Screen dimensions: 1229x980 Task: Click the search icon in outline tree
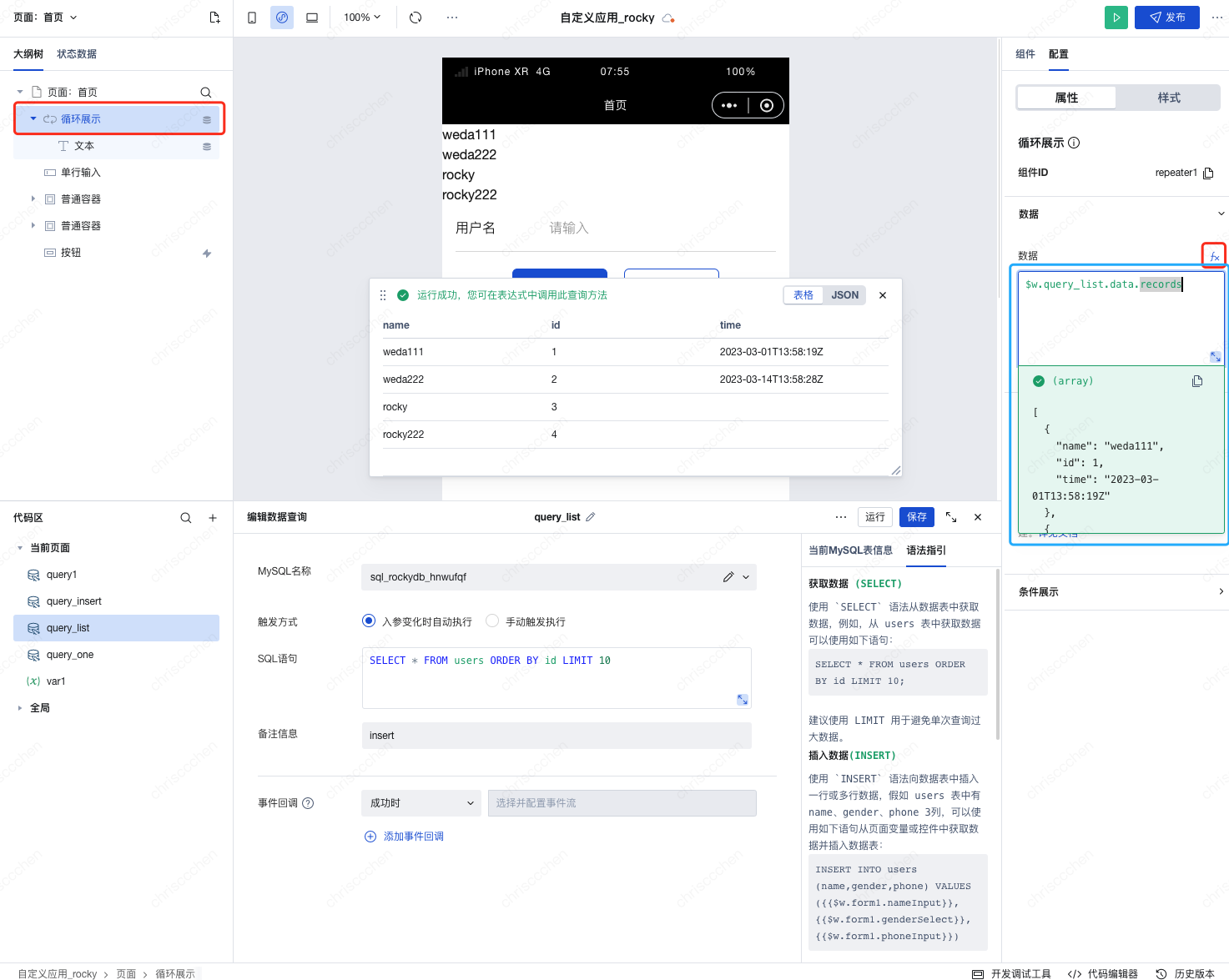[x=205, y=93]
